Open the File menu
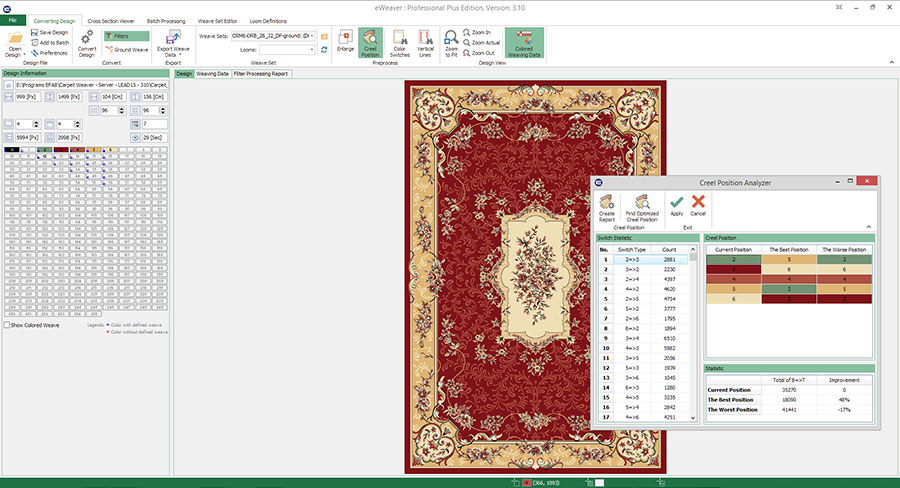The width and height of the screenshot is (900, 488). pos(13,20)
